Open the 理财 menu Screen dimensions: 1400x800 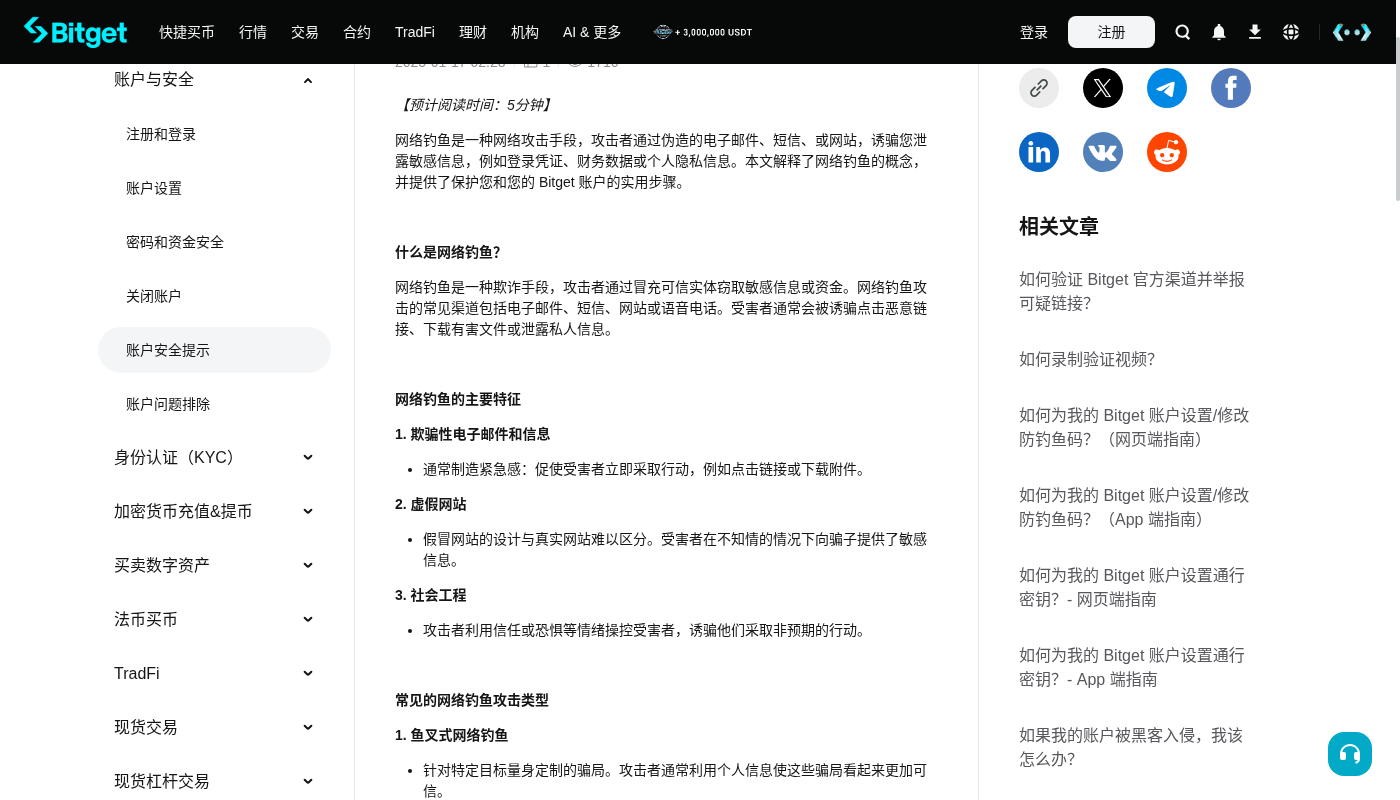(473, 32)
